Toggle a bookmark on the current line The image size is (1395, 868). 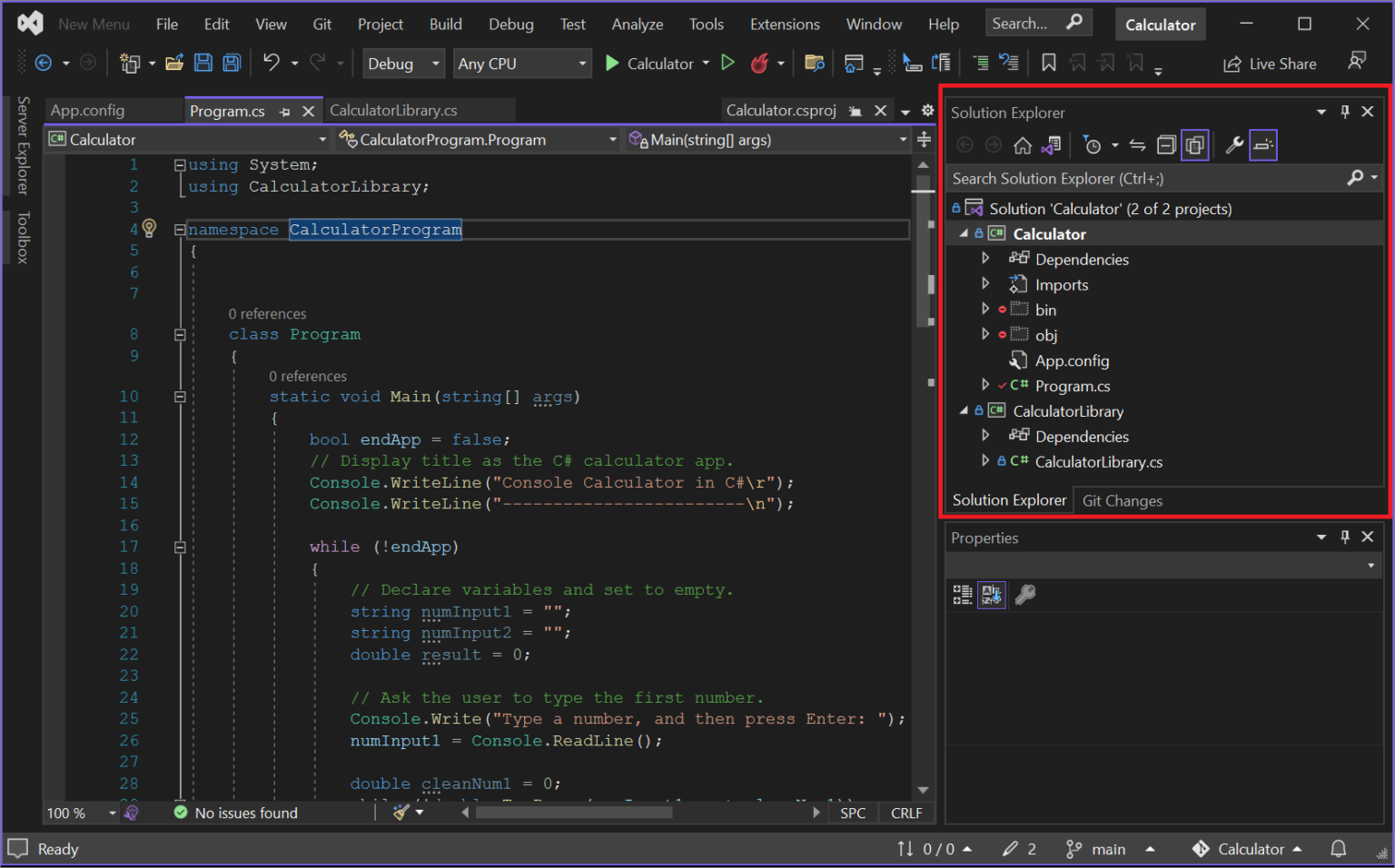(1049, 63)
